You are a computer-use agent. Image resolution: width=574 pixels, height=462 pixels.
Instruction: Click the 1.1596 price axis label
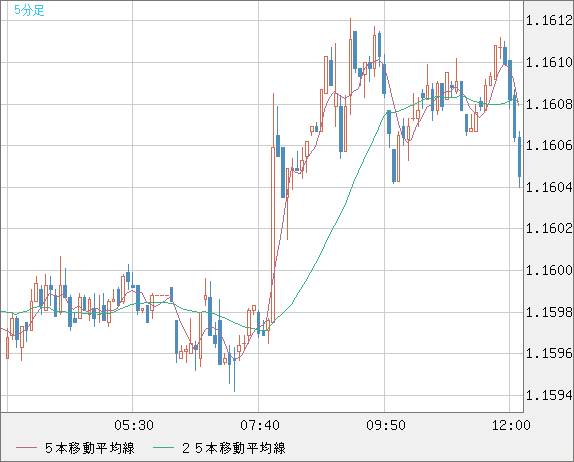pyautogui.click(x=549, y=353)
